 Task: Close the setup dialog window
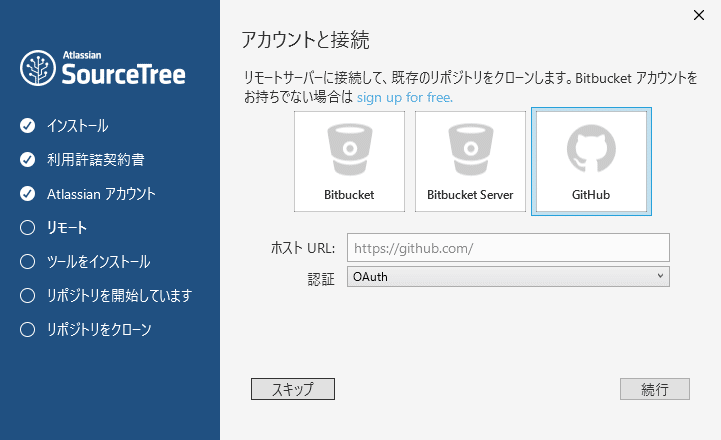(x=698, y=15)
